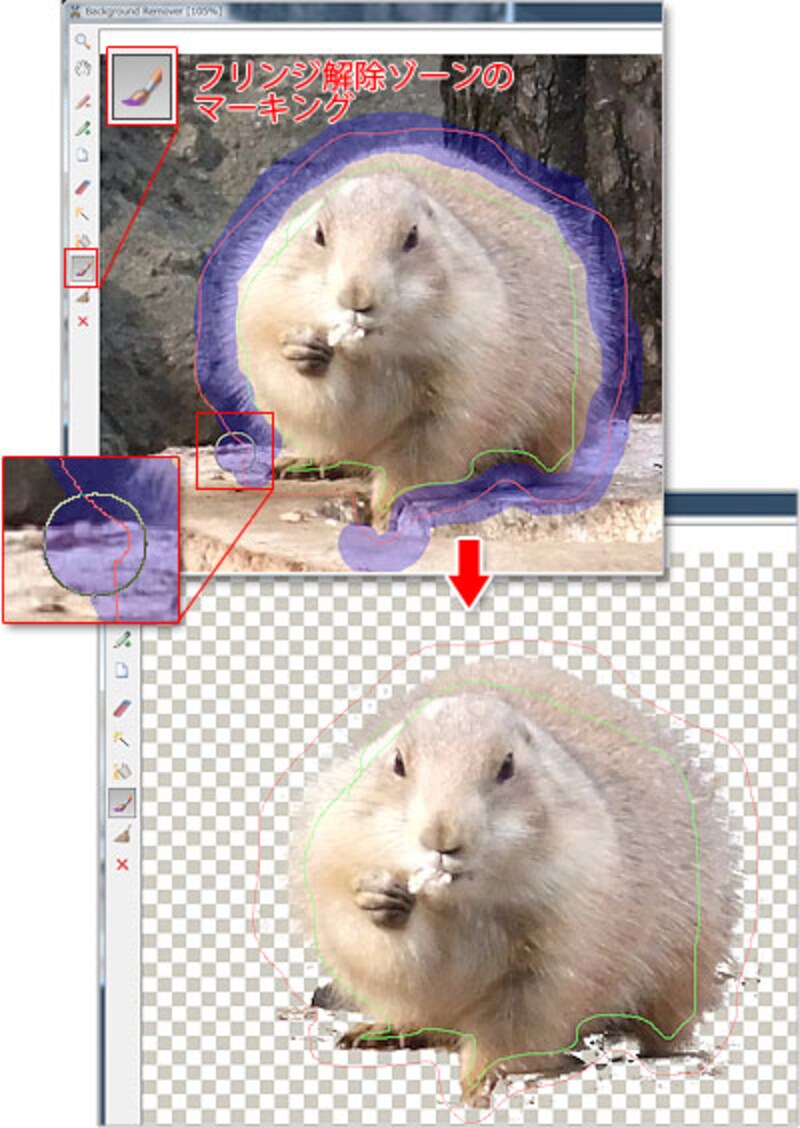Select the purple fringe brush in lower window
Screen dimensions: 800x1128
coord(122,802)
